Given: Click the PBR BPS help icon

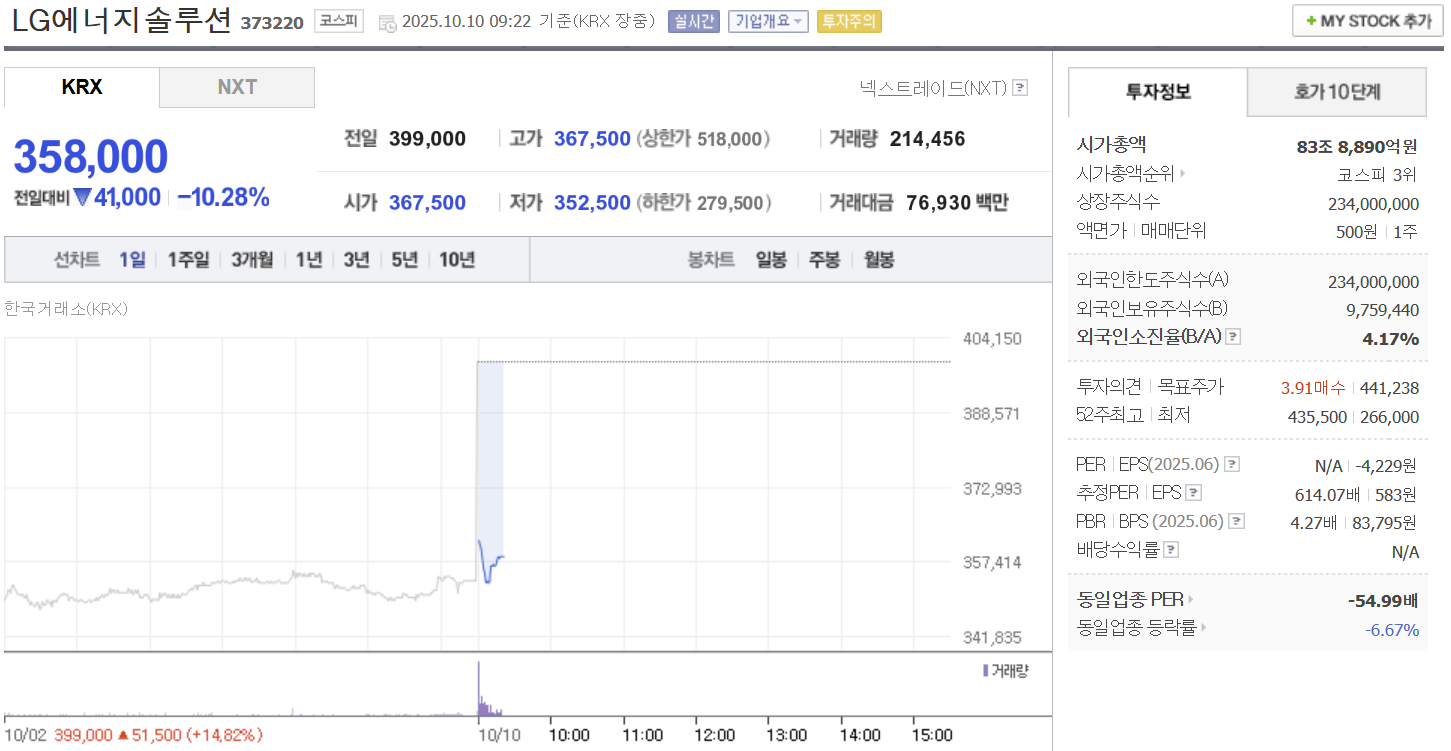Looking at the screenshot, I should pyautogui.click(x=1237, y=520).
